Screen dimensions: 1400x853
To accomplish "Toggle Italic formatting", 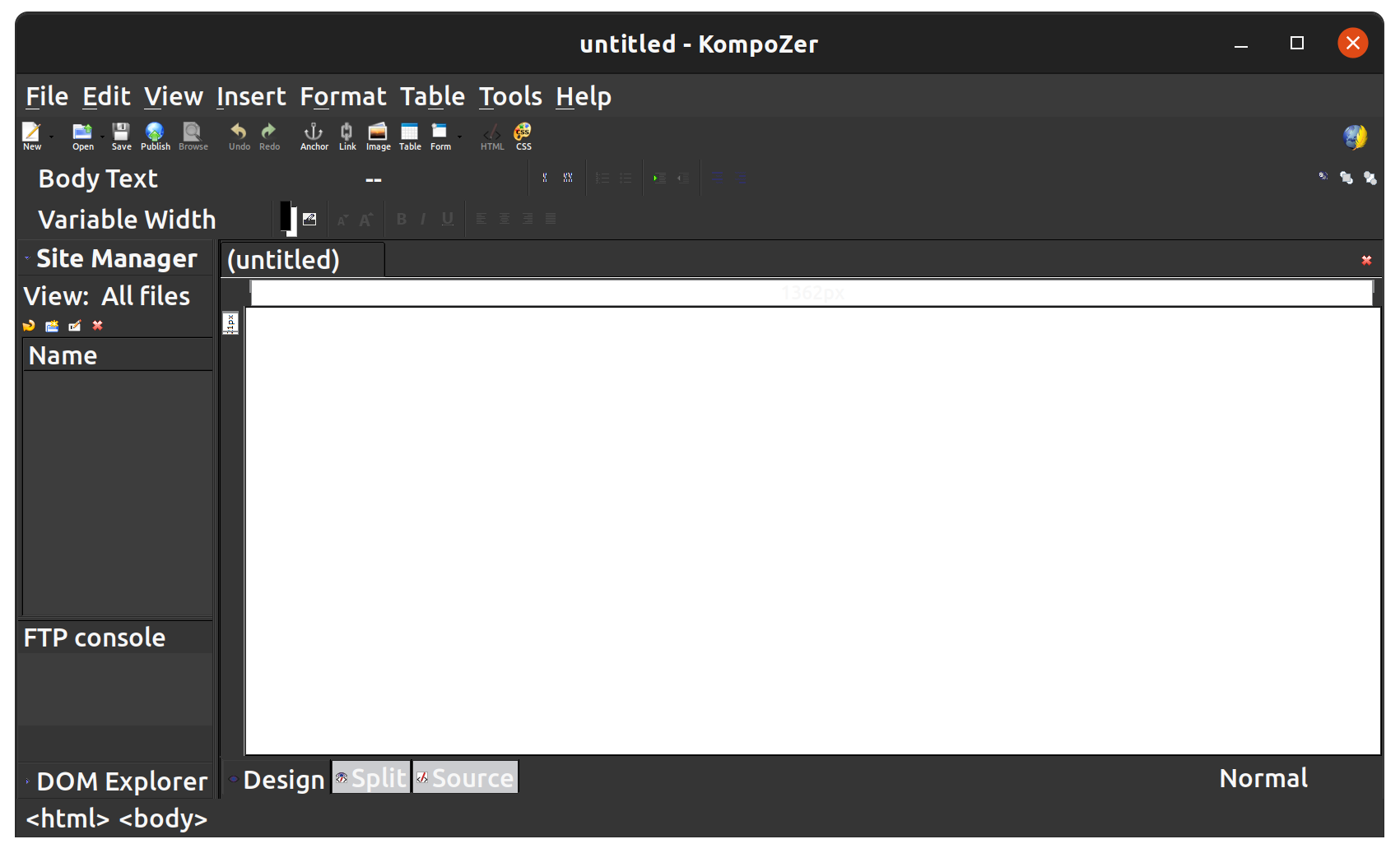I will pos(423,219).
